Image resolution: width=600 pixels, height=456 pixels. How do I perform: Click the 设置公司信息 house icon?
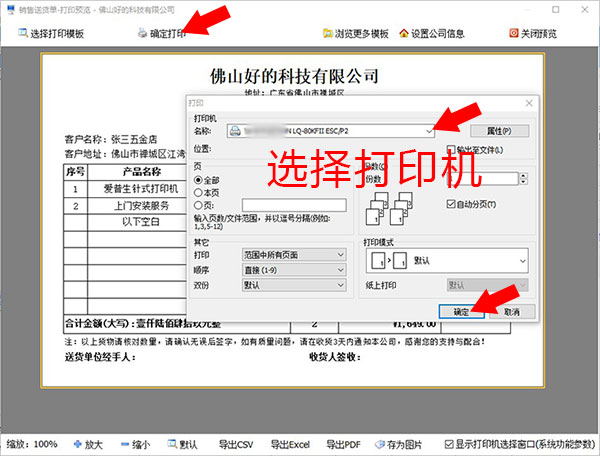click(404, 33)
